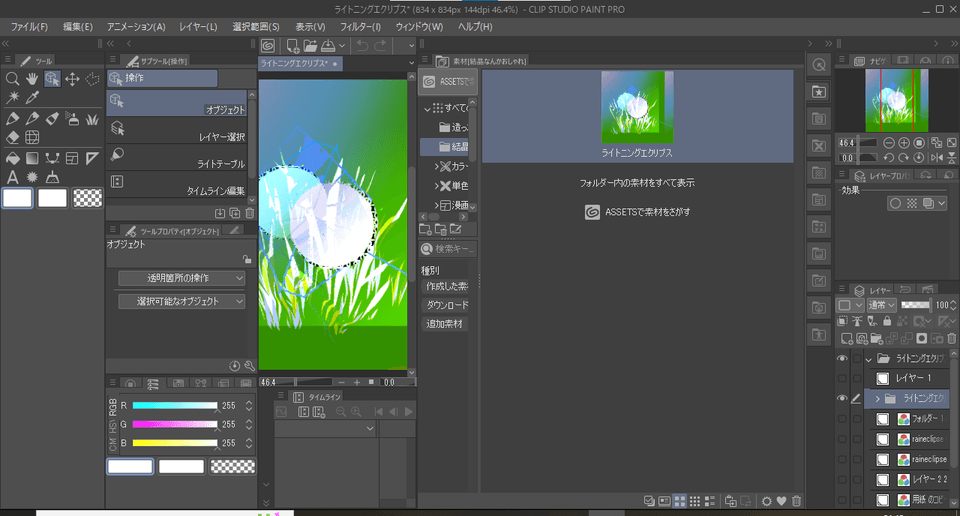The image size is (960, 516).
Task: Click the New layer folder icon
Action: coord(877,338)
